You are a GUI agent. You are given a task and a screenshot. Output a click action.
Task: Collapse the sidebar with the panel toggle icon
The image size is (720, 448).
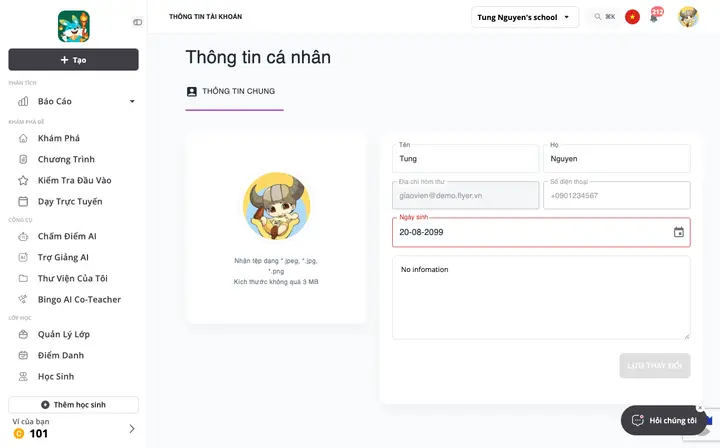[137, 22]
